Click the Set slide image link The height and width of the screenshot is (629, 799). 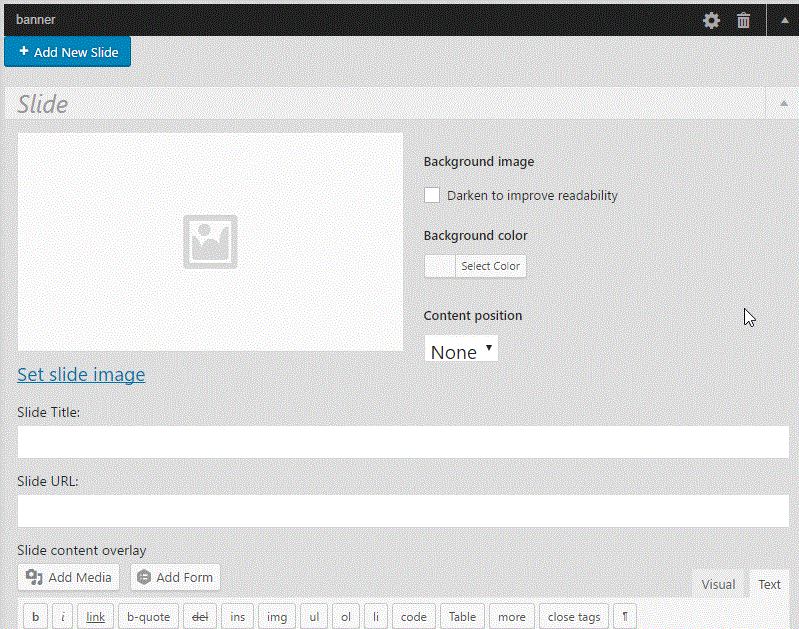81,375
